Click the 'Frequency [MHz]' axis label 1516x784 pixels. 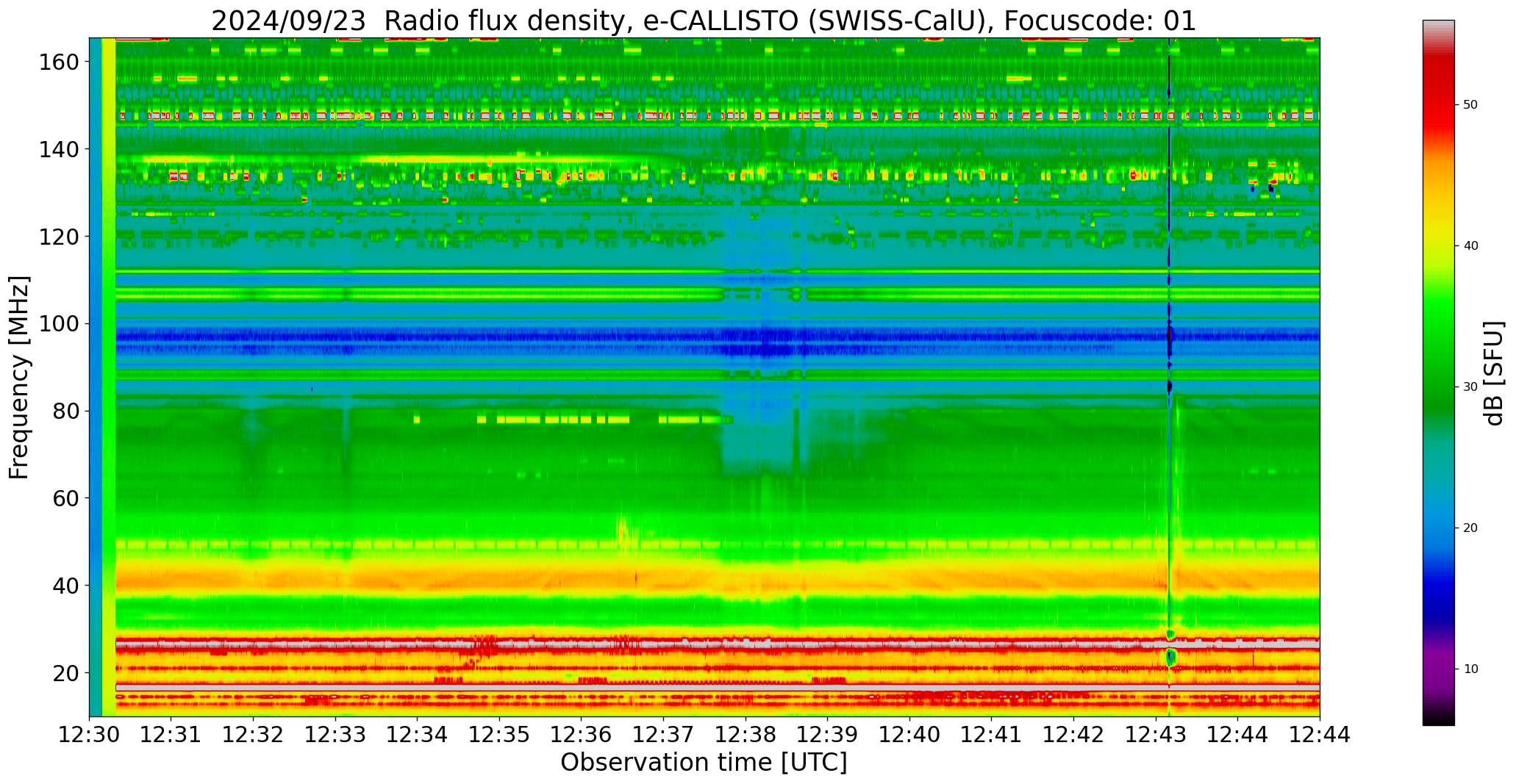(19, 378)
